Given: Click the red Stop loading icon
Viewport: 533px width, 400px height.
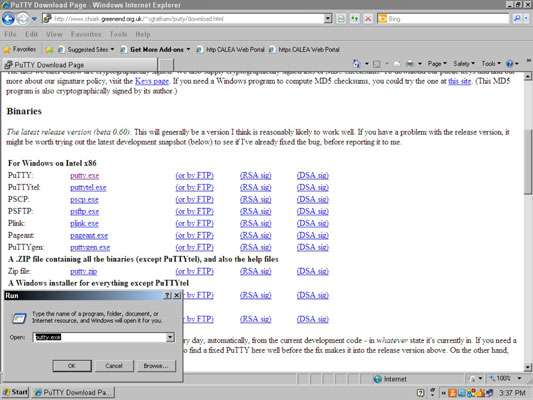Looking at the screenshot, I should pos(368,19).
